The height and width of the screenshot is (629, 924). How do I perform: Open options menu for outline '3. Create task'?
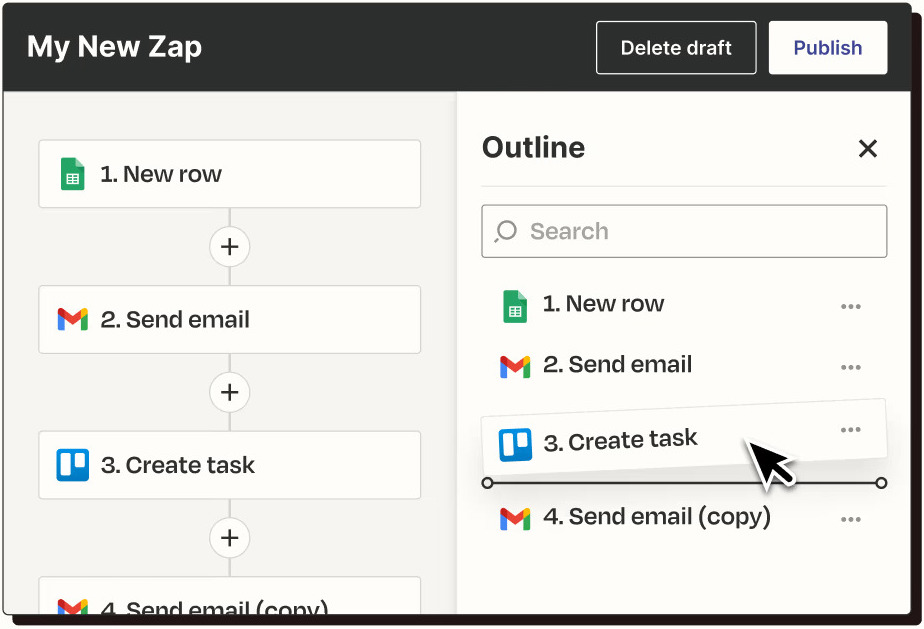[x=850, y=430]
